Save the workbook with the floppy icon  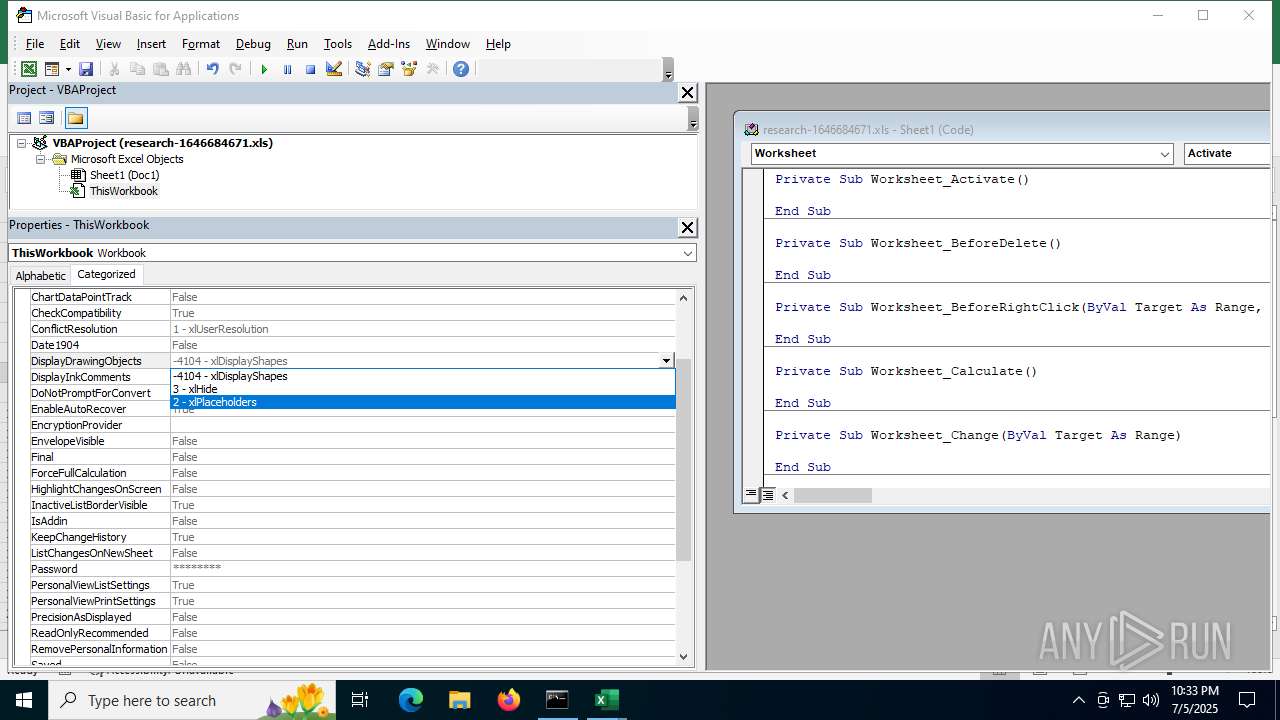coord(86,69)
